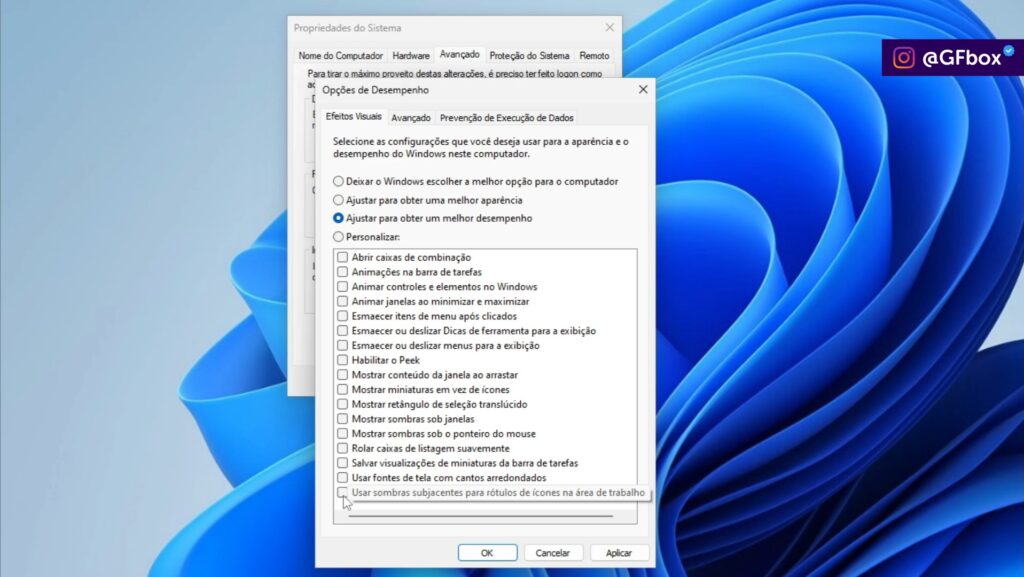Open 'Avançado' tab in Opções de Desempenho
The height and width of the screenshot is (577, 1024).
[411, 117]
